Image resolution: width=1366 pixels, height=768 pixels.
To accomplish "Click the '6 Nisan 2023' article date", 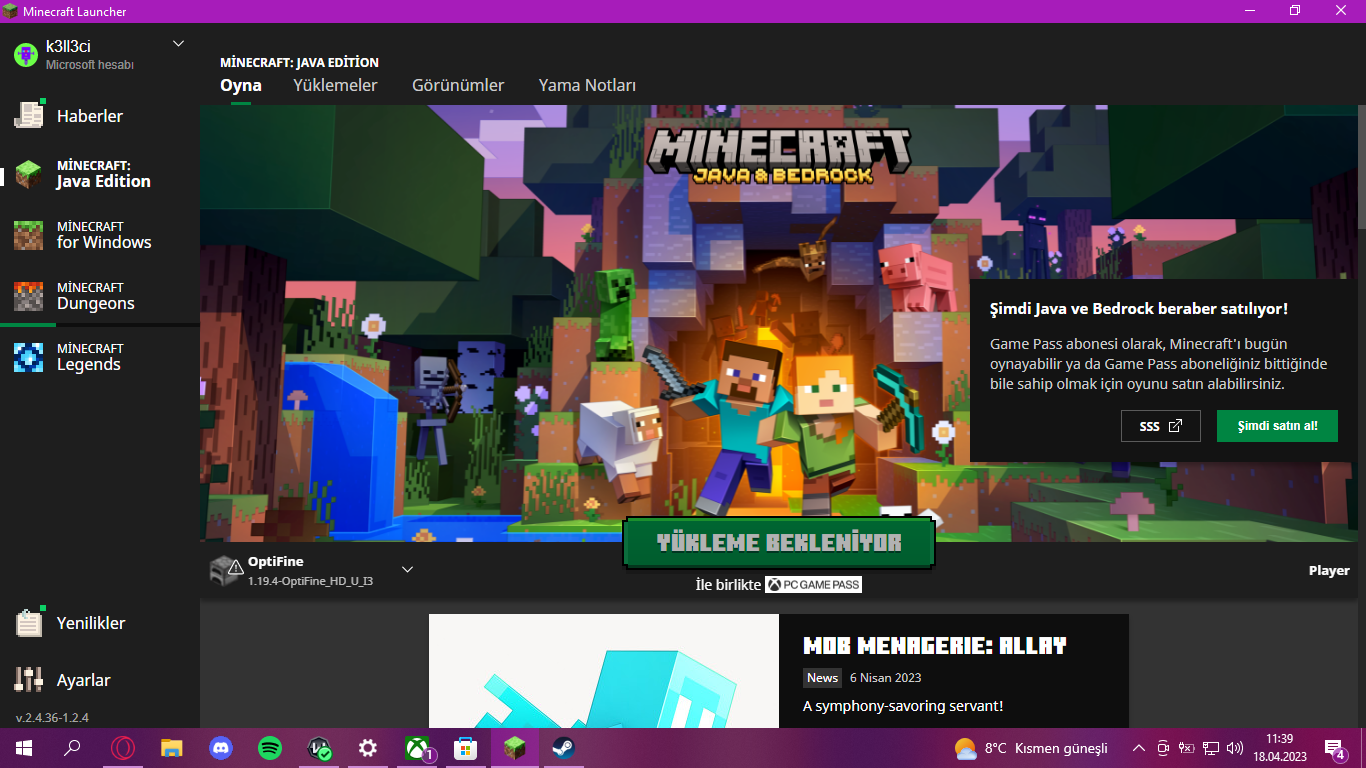I will click(884, 678).
